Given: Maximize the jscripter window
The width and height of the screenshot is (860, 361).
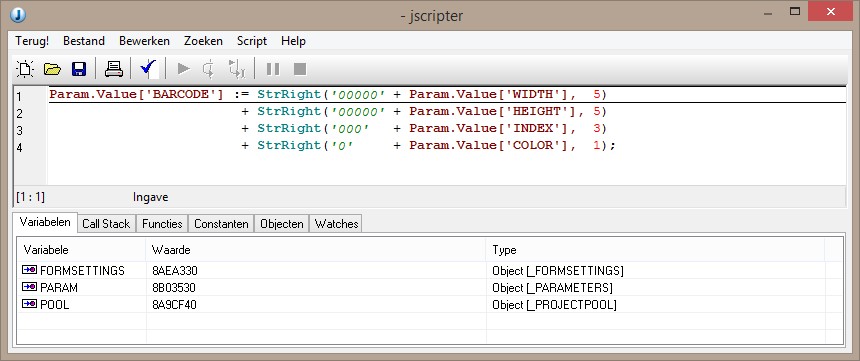Looking at the screenshot, I should point(795,11).
